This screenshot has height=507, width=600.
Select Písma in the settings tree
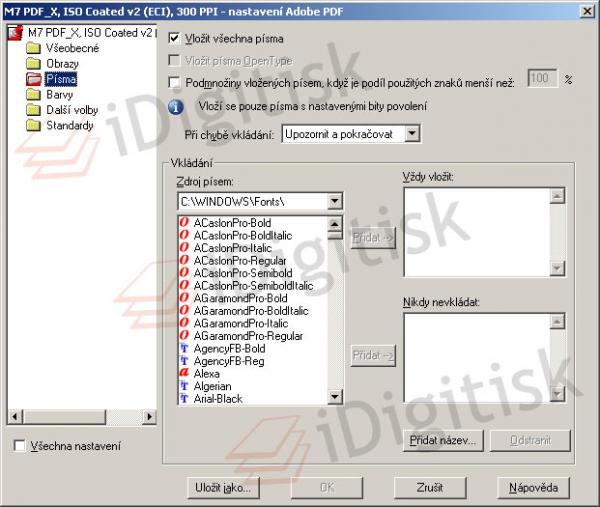point(61,79)
